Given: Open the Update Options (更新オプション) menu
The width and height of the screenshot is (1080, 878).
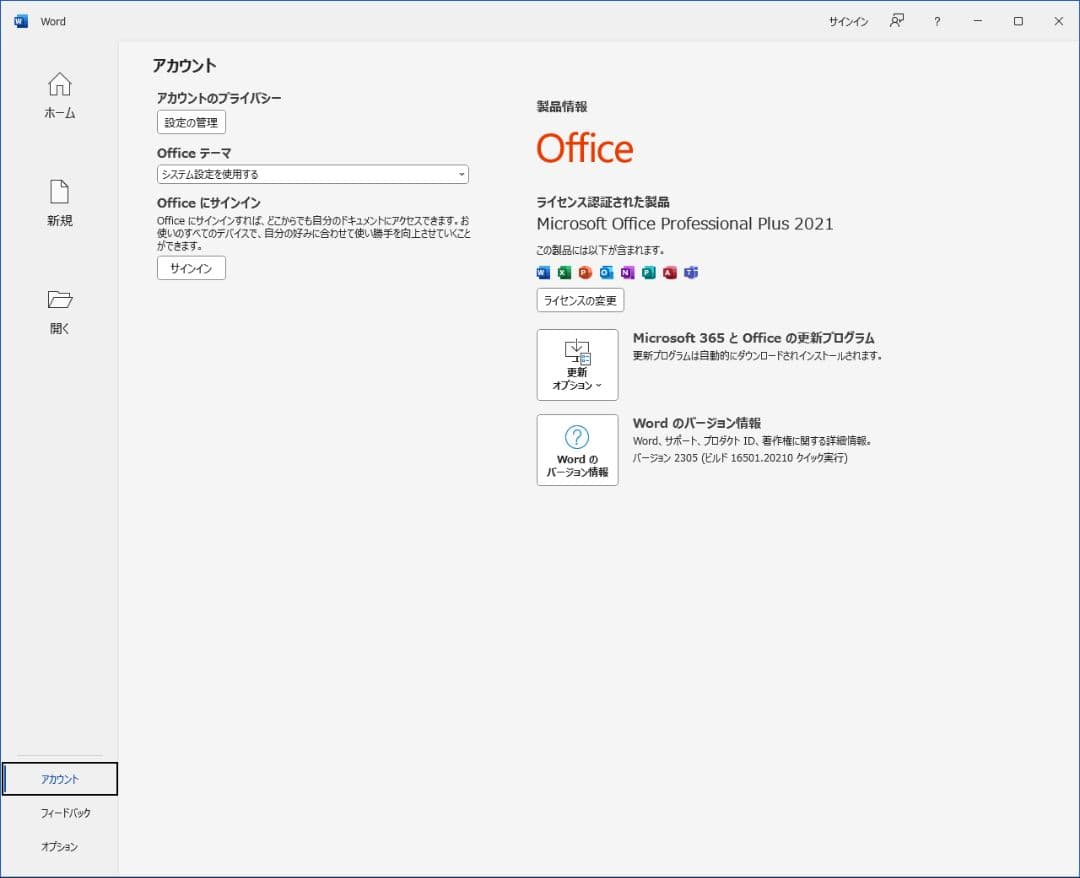Looking at the screenshot, I should click(x=577, y=365).
